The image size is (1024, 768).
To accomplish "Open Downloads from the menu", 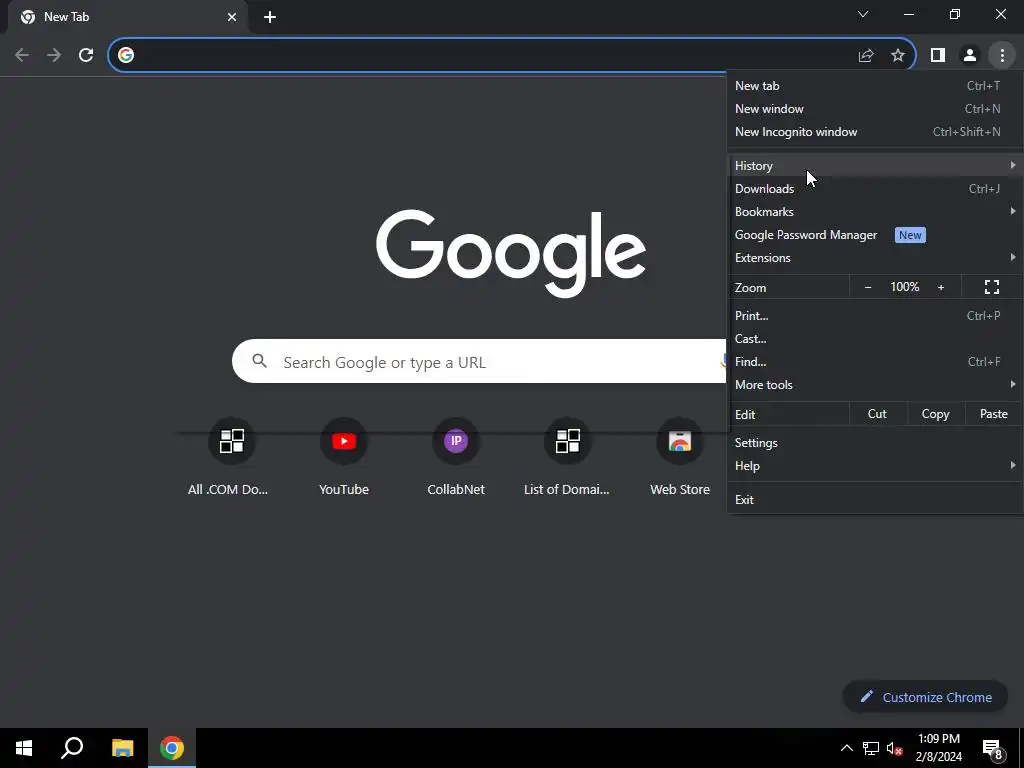I will coord(875,189).
